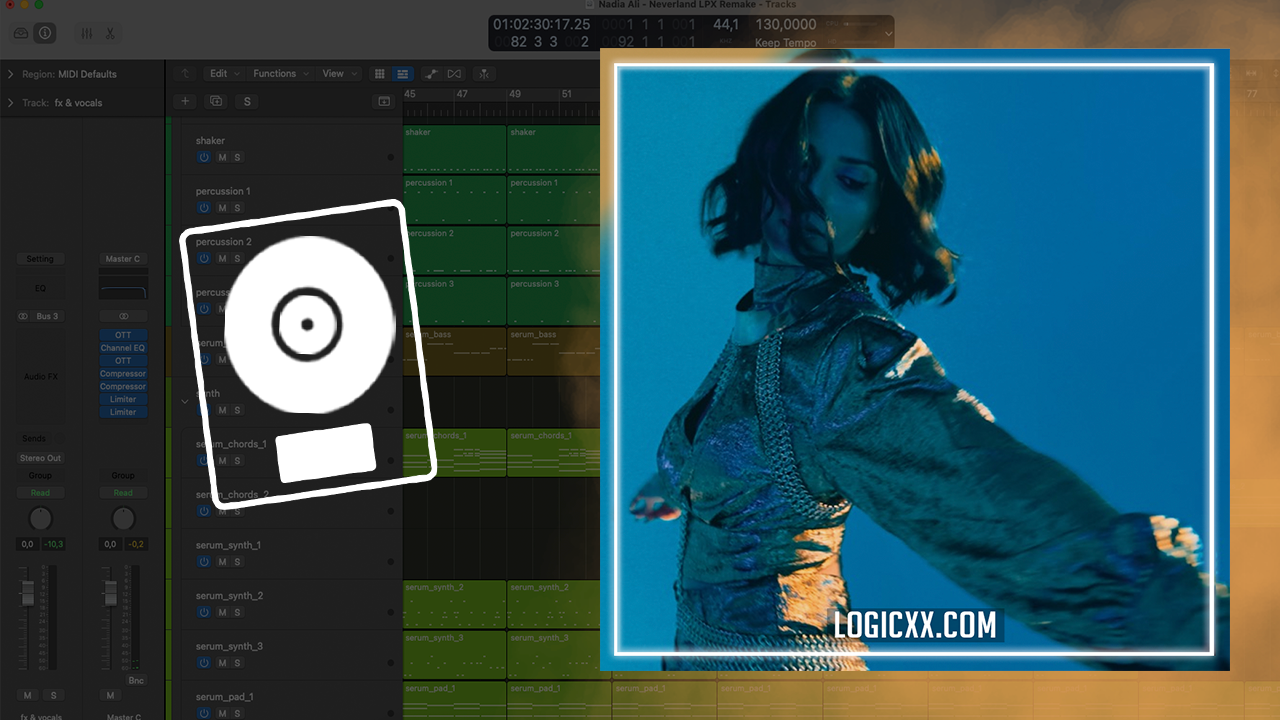The width and height of the screenshot is (1280, 720).
Task: Toggle power on serum_synth_2 track
Action: point(204,612)
